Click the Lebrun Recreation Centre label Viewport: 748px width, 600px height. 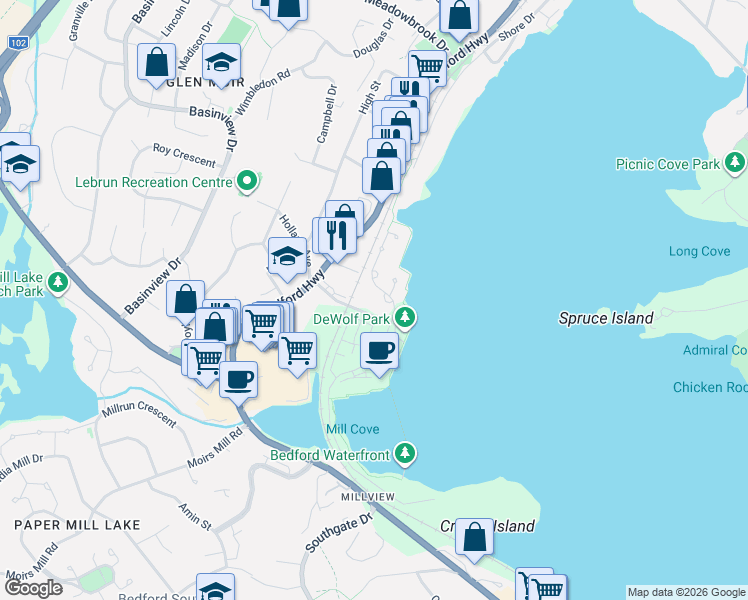(154, 182)
